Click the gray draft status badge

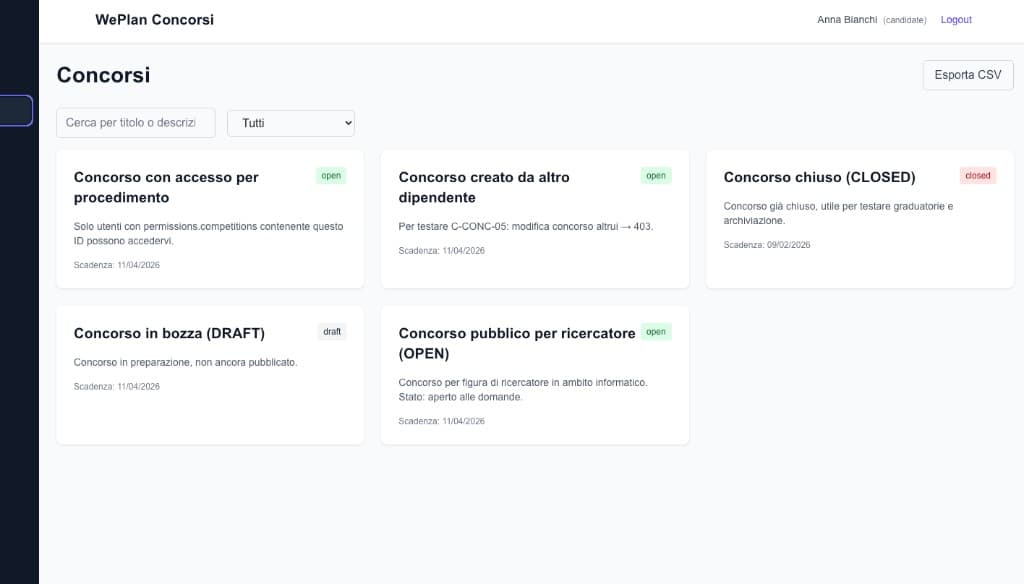(332, 332)
